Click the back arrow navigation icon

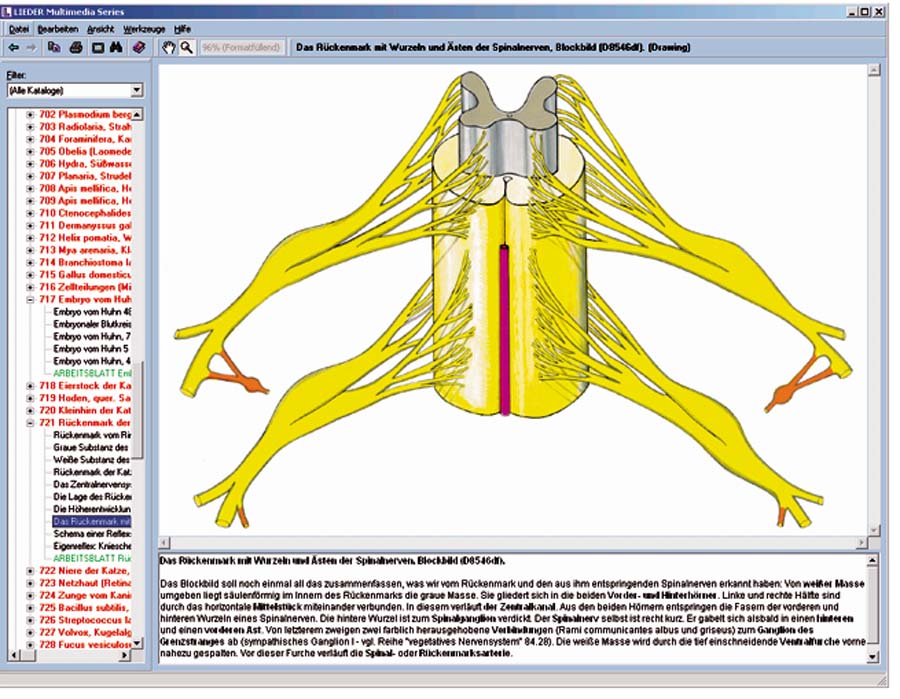point(14,48)
